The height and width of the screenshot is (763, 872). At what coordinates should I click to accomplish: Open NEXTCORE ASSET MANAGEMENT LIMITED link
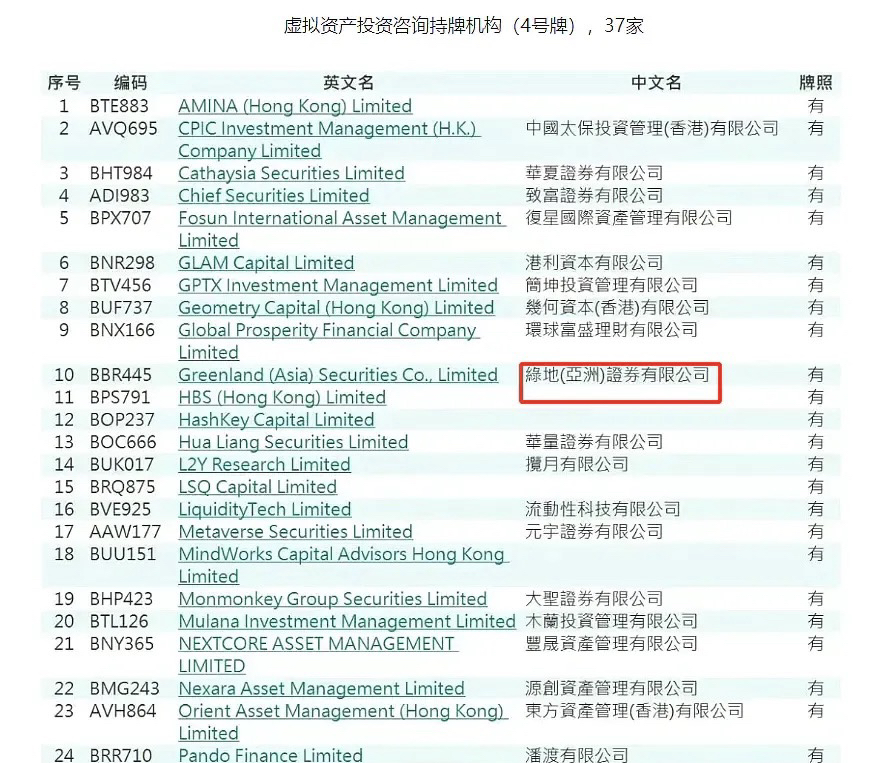[318, 655]
